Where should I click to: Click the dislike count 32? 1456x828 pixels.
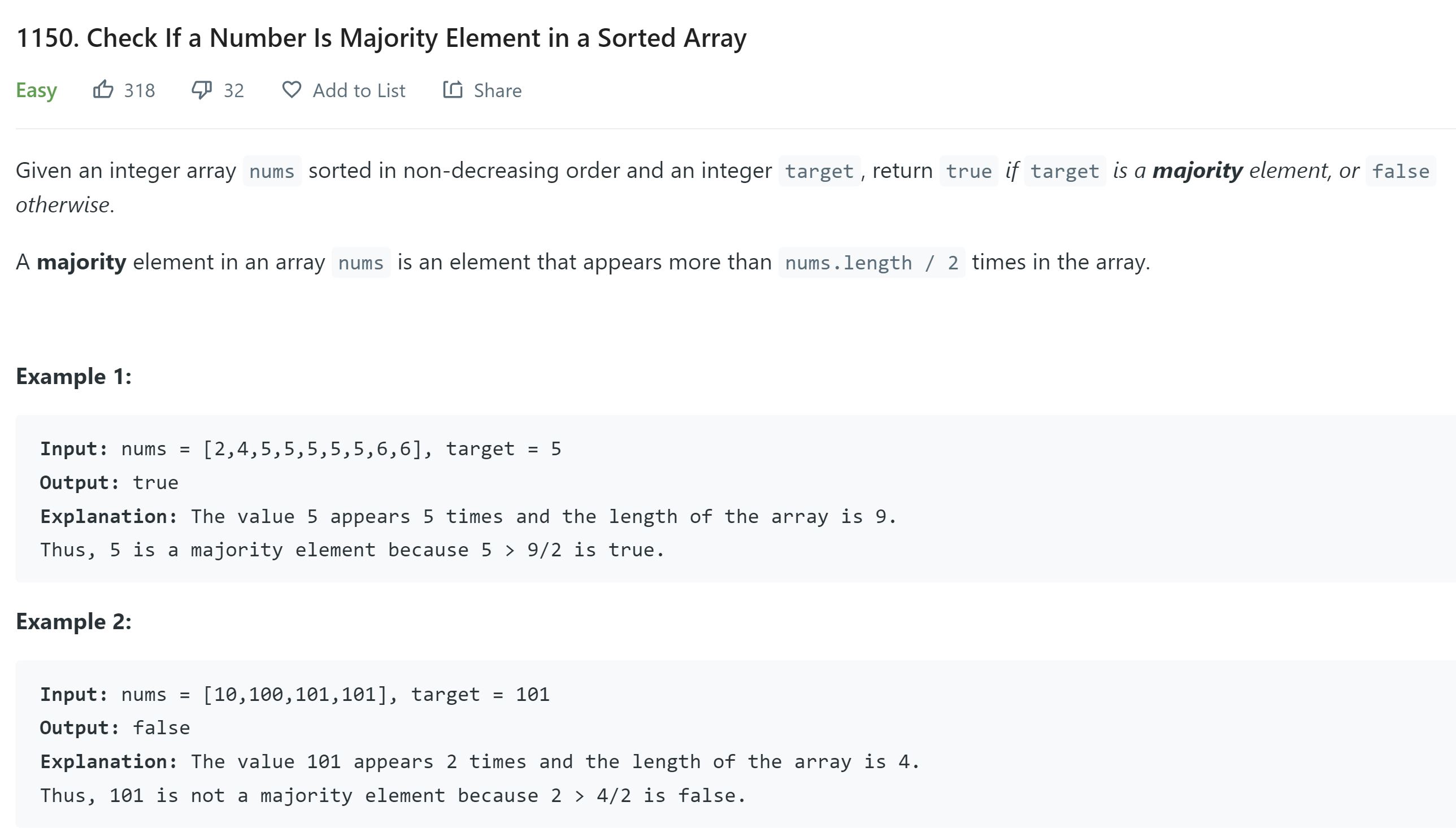[x=234, y=90]
